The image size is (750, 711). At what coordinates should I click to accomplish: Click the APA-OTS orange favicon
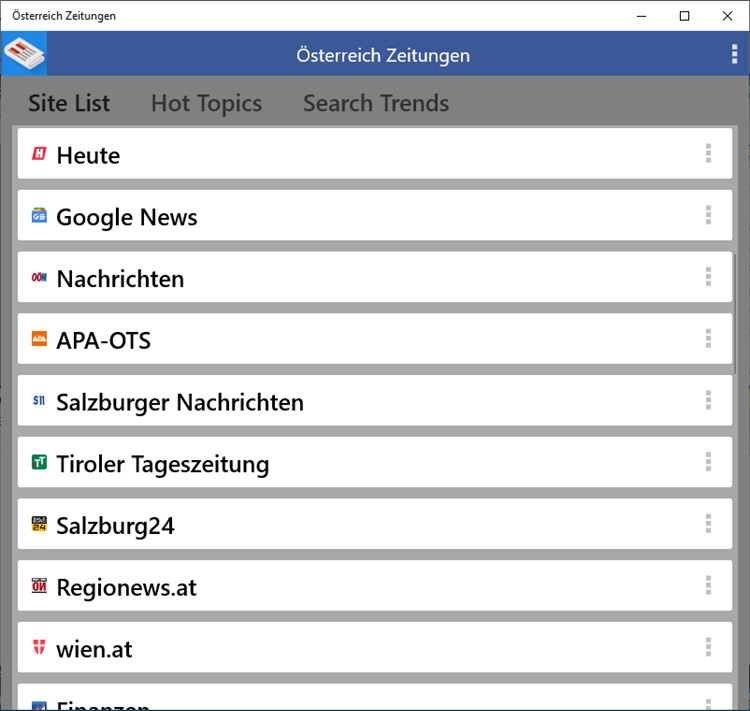pyautogui.click(x=39, y=339)
